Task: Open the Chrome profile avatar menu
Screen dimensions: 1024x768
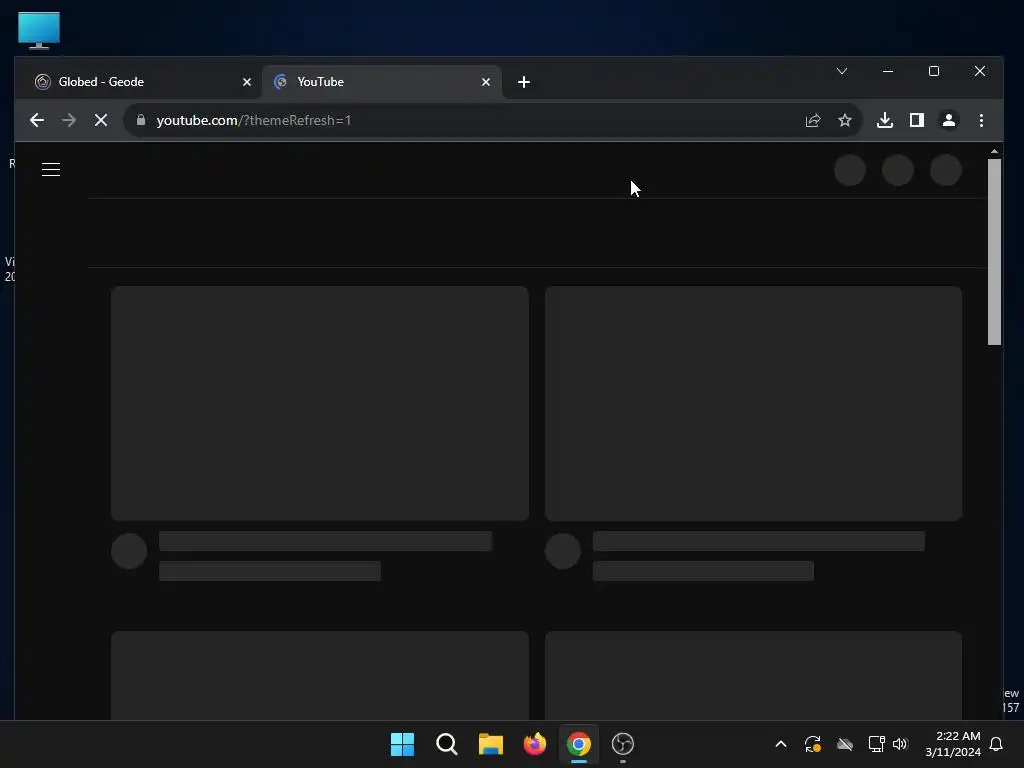Action: pos(949,120)
